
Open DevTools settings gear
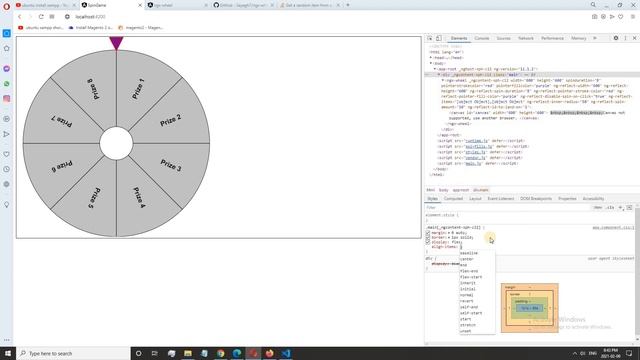616,38
